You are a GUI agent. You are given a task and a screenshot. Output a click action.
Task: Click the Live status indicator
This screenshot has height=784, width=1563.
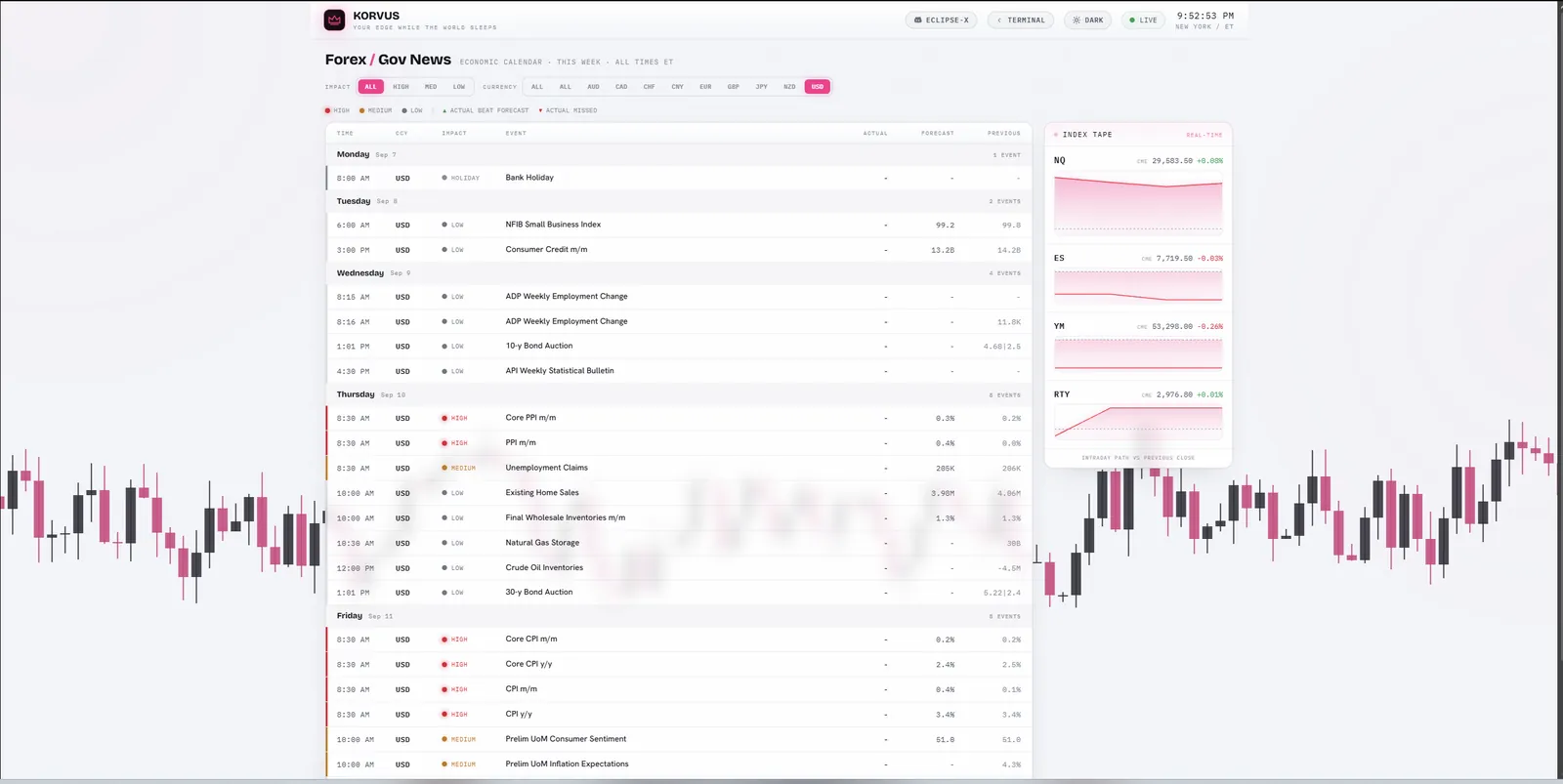[x=1143, y=20]
